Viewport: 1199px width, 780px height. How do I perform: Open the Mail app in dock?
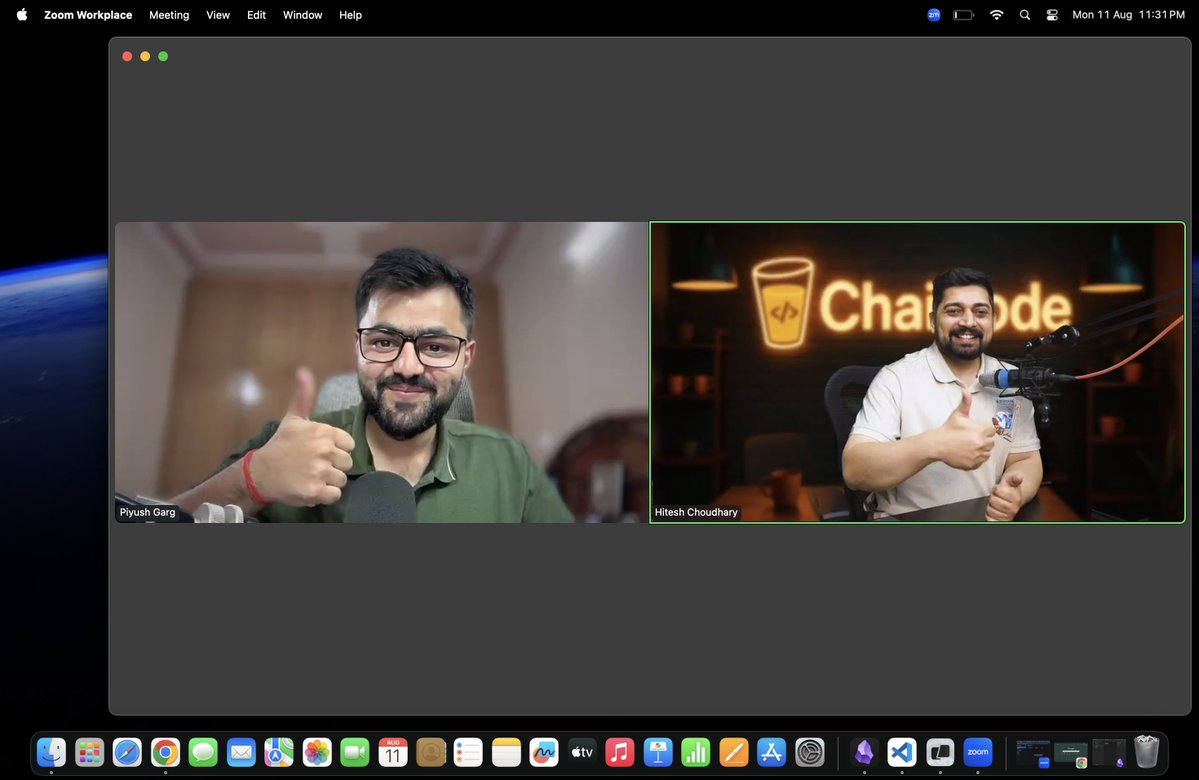pos(241,752)
